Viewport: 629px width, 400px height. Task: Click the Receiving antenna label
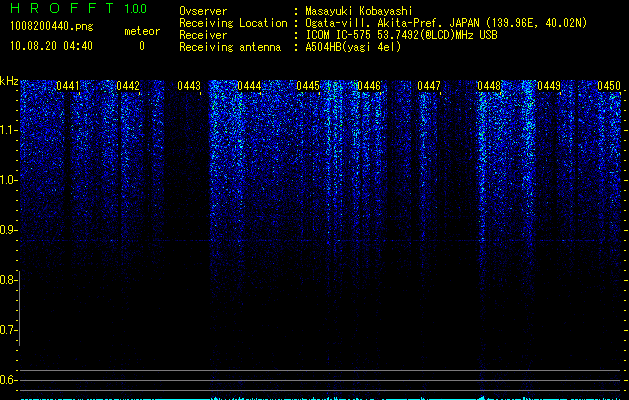pos(230,47)
